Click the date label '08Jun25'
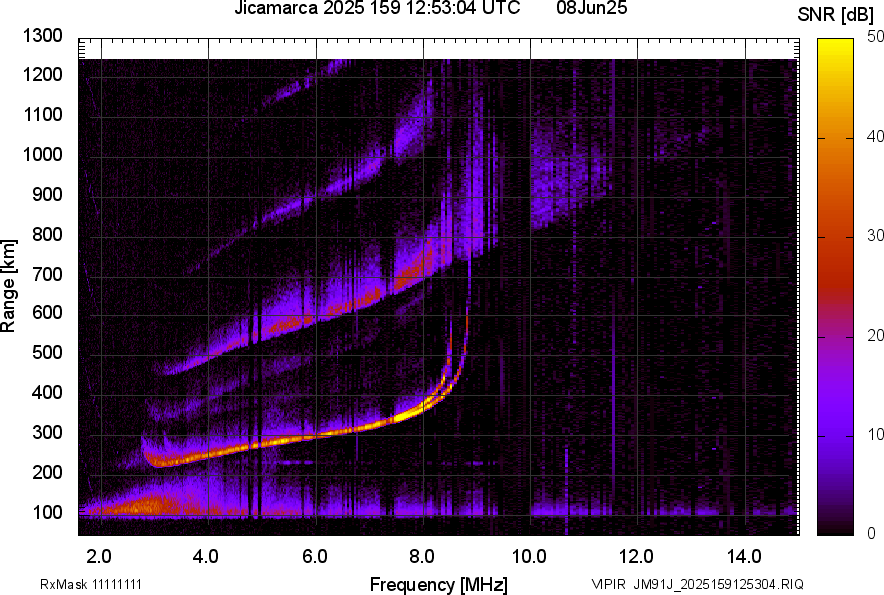 pyautogui.click(x=591, y=8)
